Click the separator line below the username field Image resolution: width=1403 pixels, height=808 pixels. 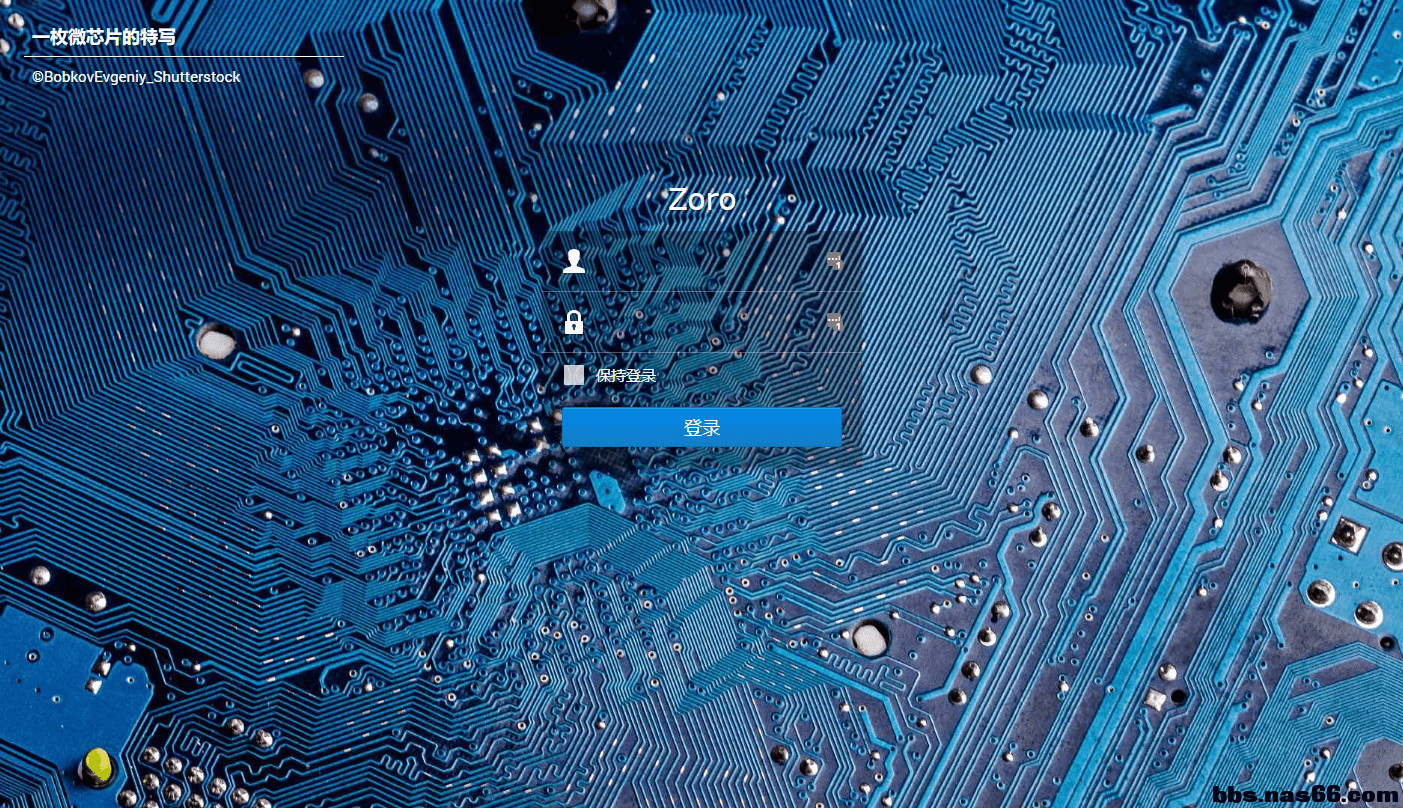point(701,292)
